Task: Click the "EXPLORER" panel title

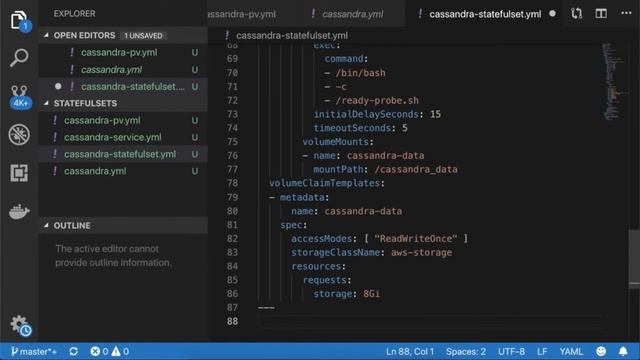Action: pyautogui.click(x=74, y=13)
